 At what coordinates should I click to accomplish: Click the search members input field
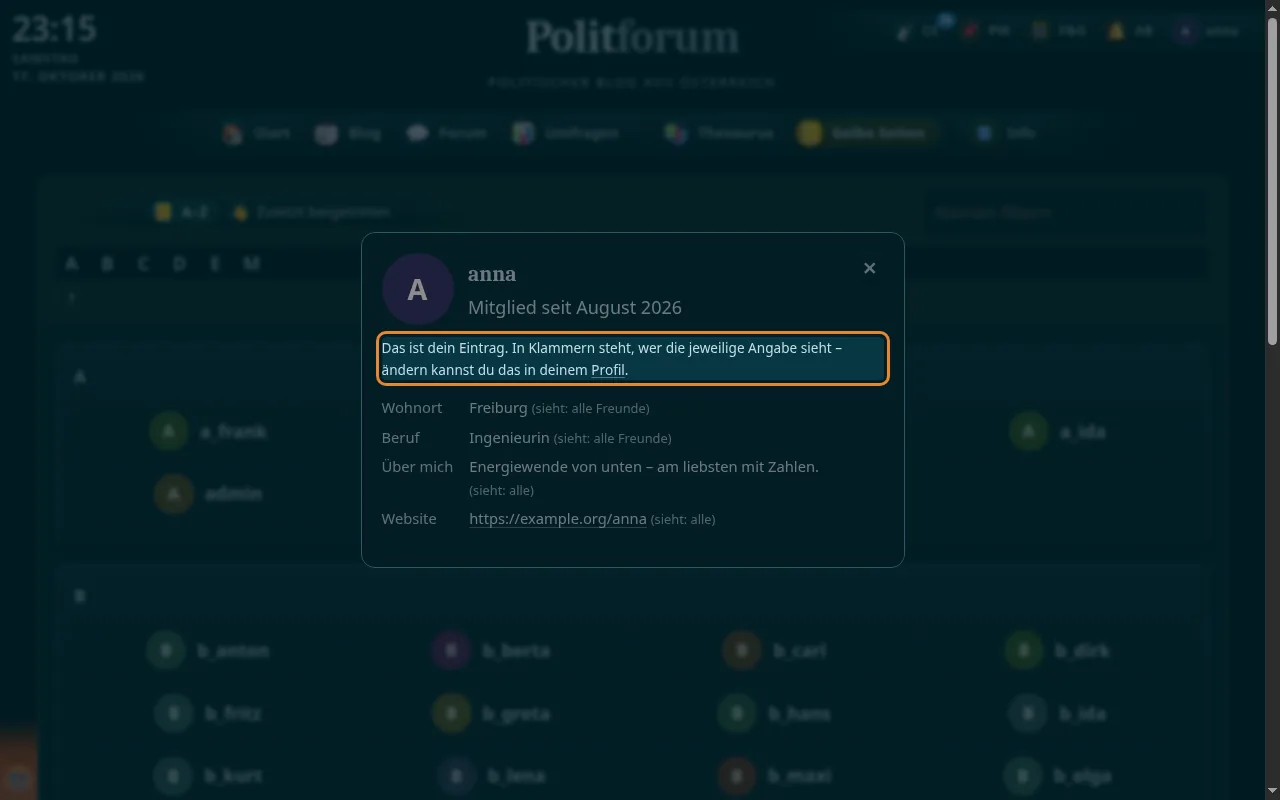coord(1063,212)
